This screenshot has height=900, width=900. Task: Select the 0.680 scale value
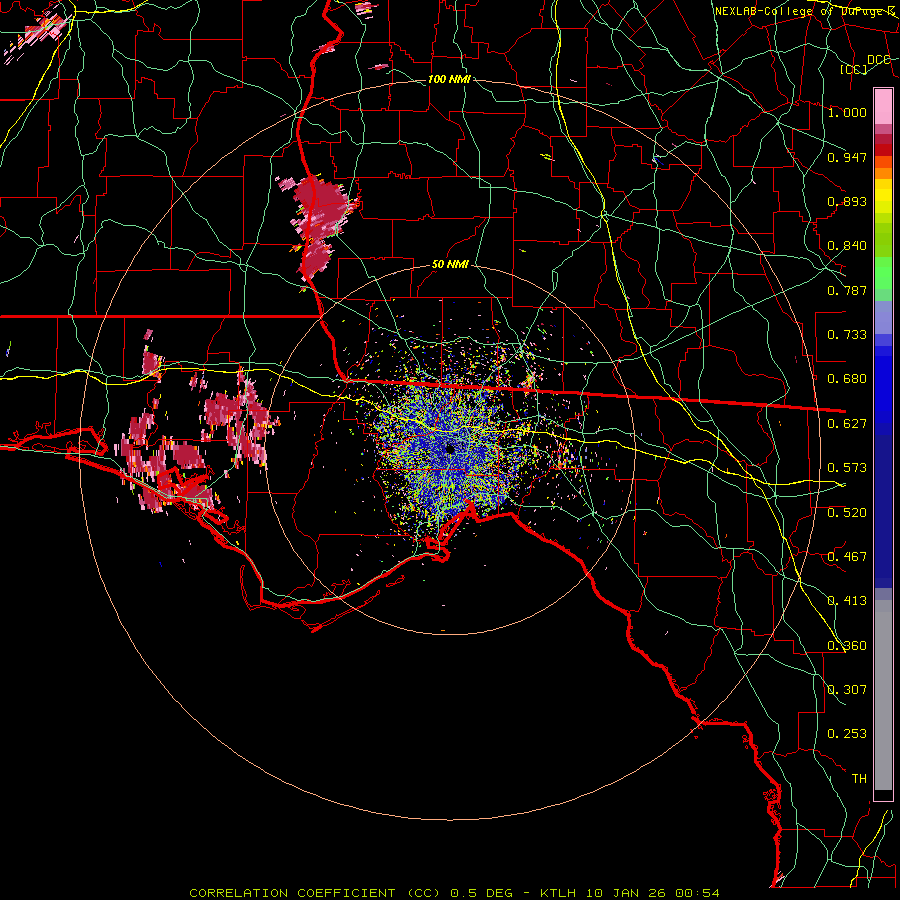847,379
